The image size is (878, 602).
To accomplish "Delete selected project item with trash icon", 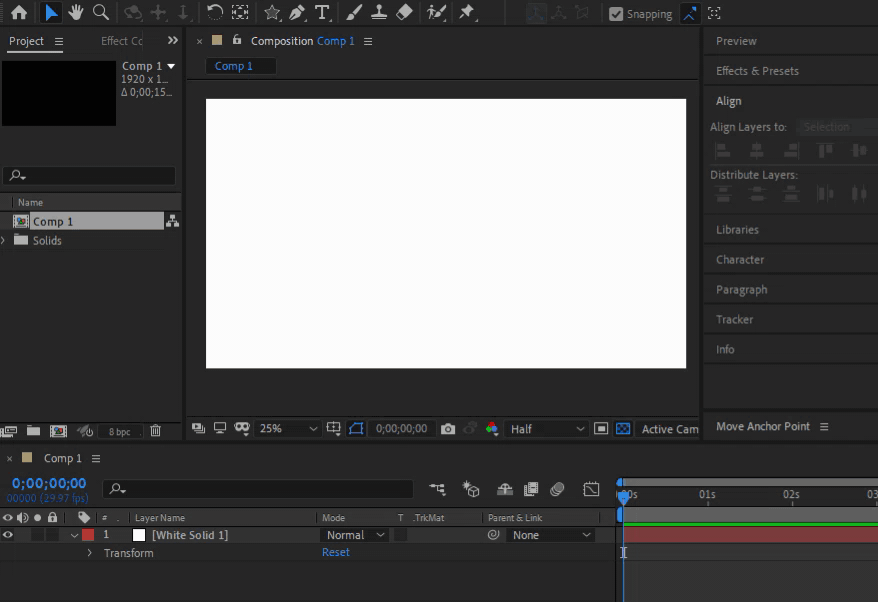I will [156, 431].
